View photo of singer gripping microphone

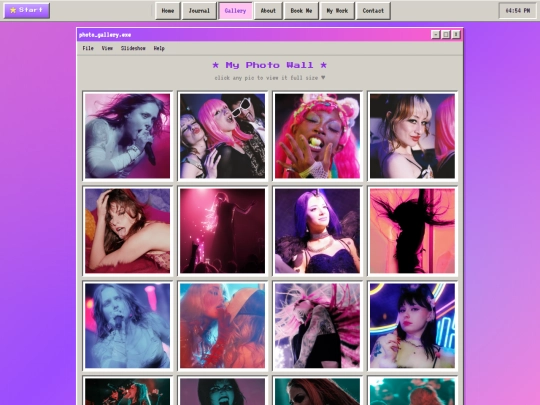pos(127,136)
